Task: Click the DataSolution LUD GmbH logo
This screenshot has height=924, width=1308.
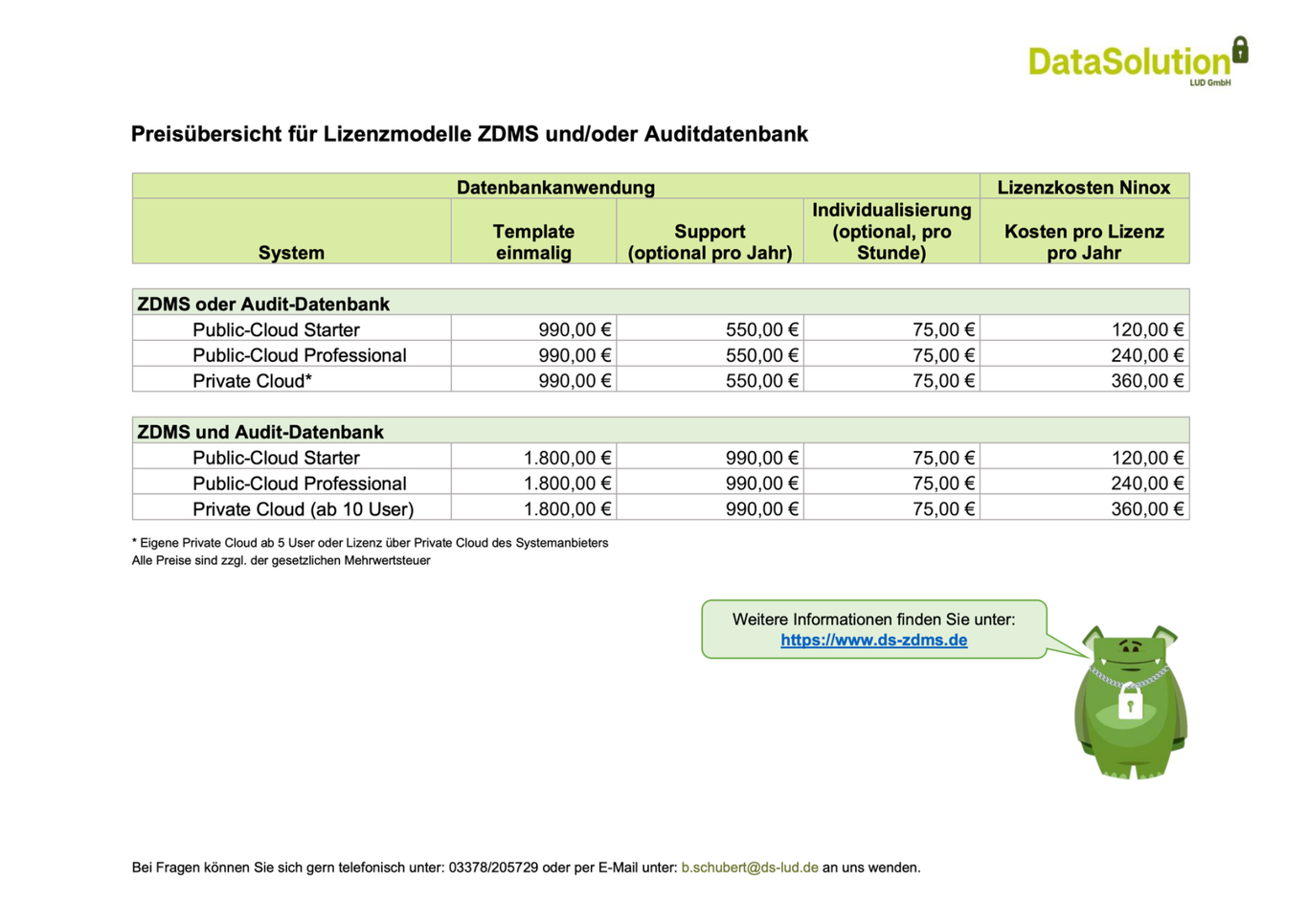Action: [1139, 62]
